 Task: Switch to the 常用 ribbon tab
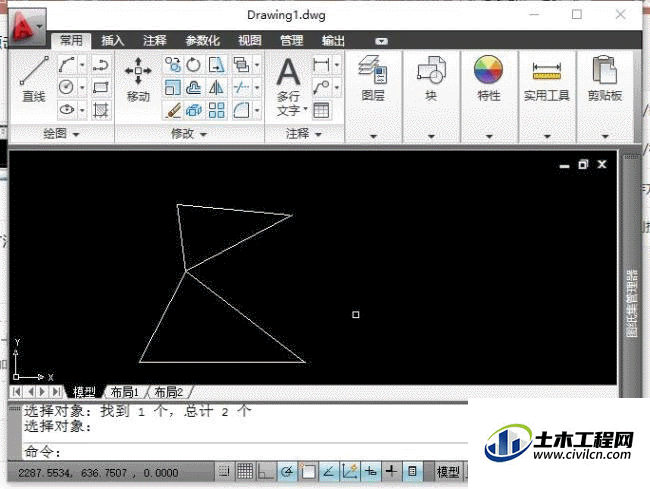(x=71, y=40)
